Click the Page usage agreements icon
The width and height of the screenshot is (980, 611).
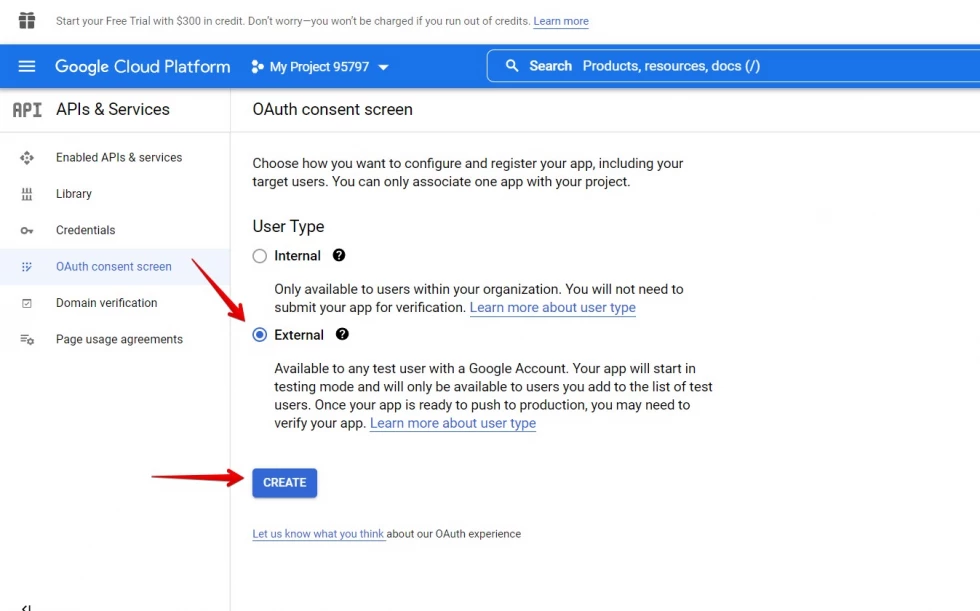point(27,340)
